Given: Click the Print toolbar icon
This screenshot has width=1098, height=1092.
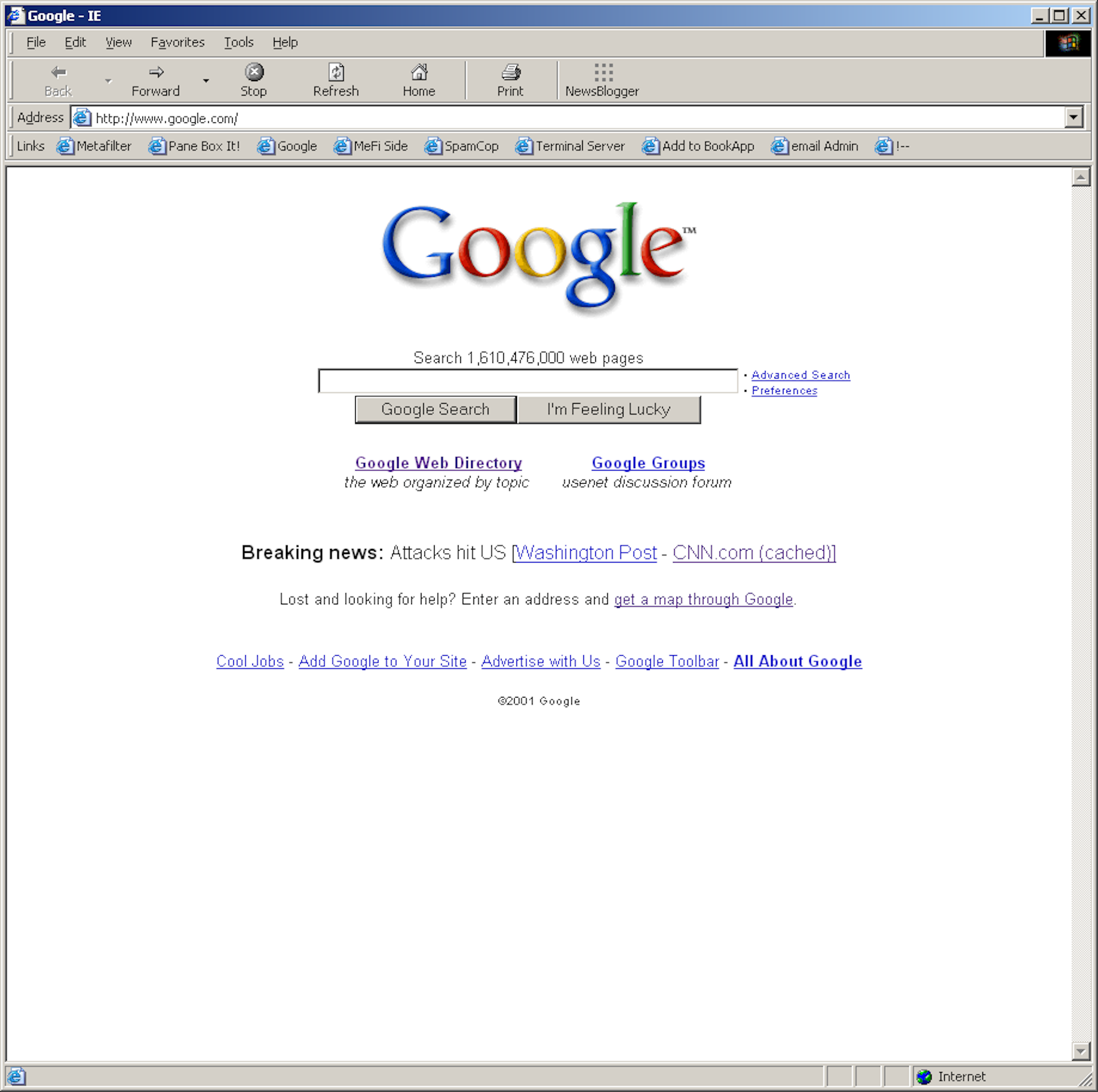Looking at the screenshot, I should [x=510, y=73].
